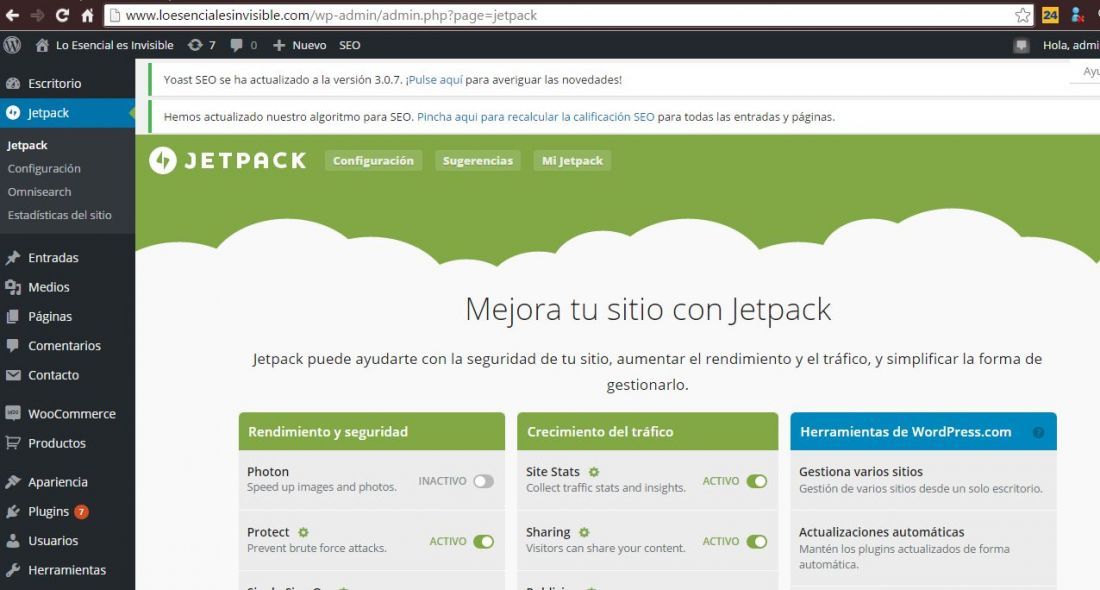Image resolution: width=1100 pixels, height=590 pixels.
Task: Open Jetpack submenu item Configuración
Action: pyautogui.click(x=44, y=168)
